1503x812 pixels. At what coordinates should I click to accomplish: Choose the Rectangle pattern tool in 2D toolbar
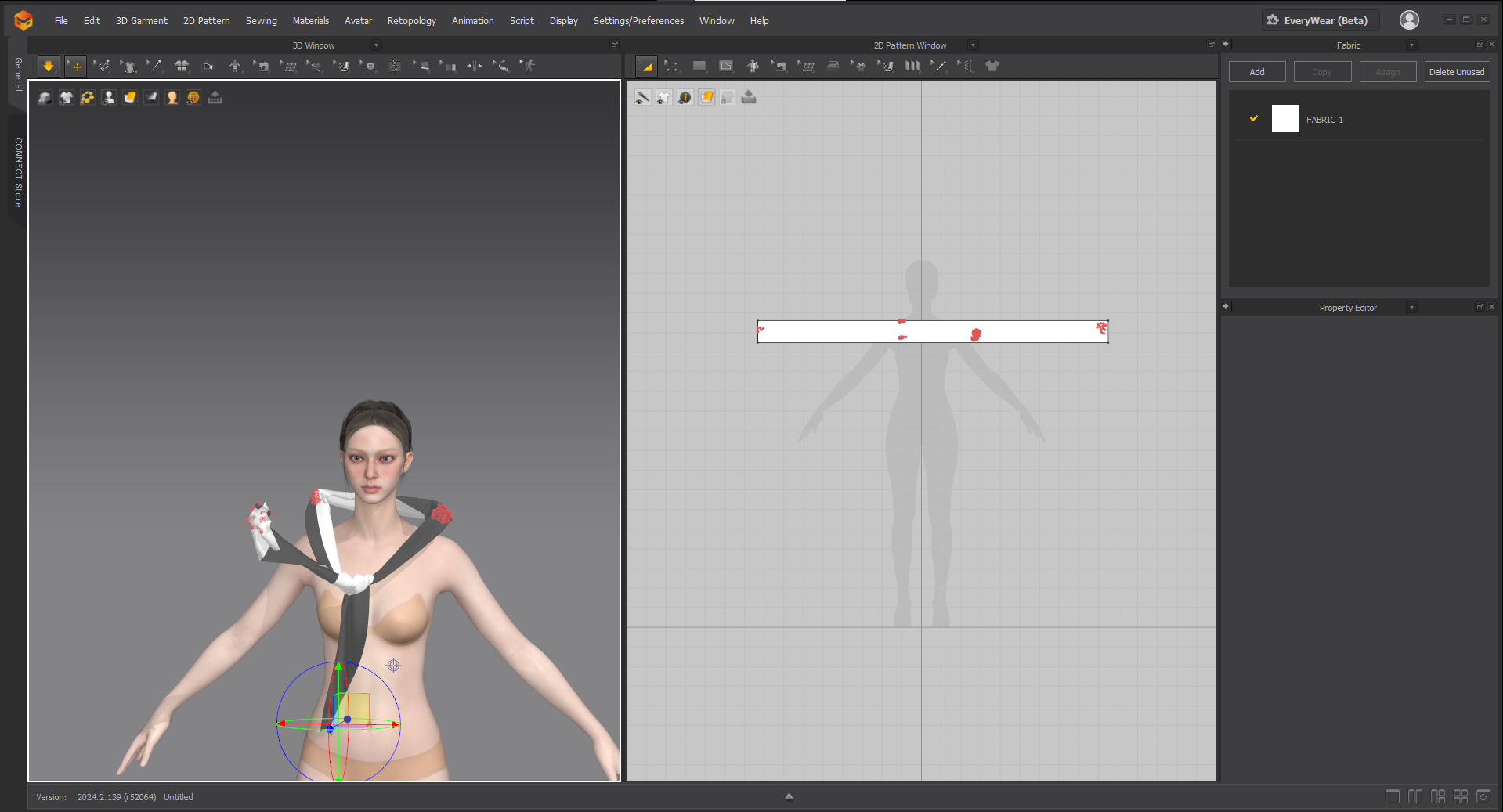tap(699, 67)
